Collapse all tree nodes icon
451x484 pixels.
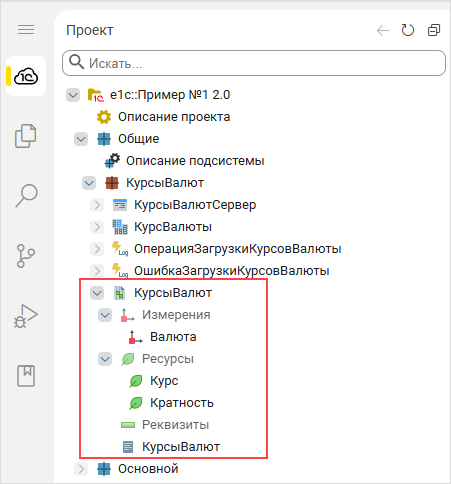click(434, 30)
